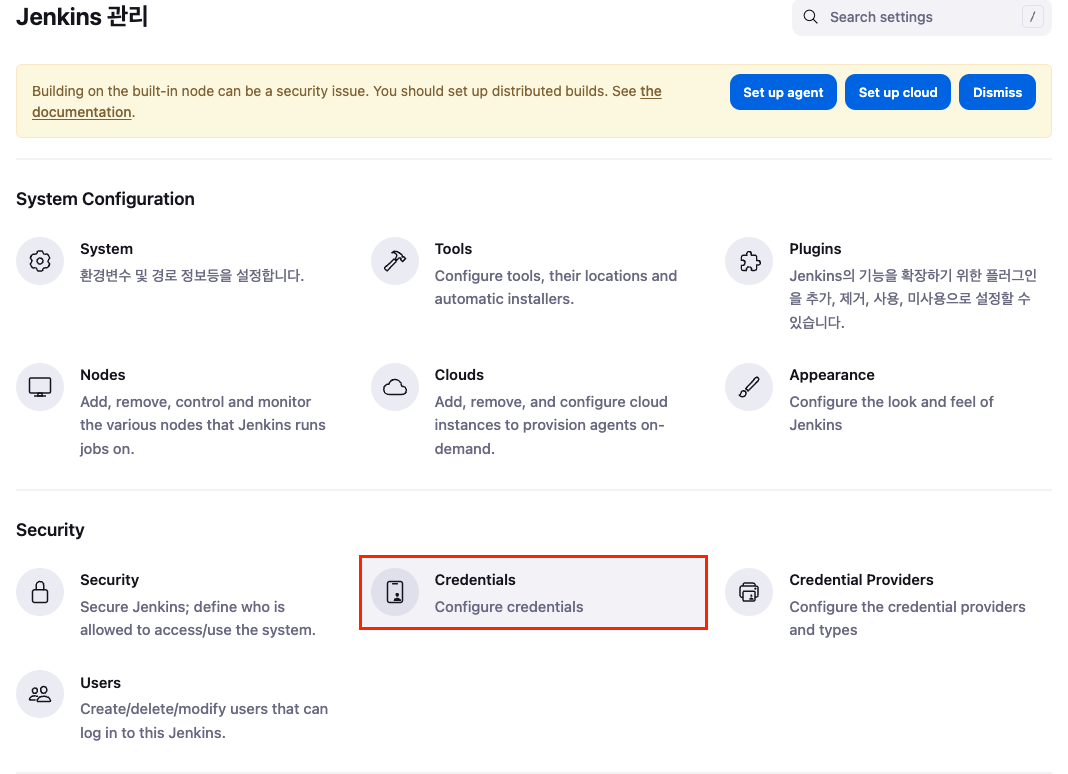Screen dimensions: 1068x774
Task: Open the Nodes title link
Action: (103, 375)
